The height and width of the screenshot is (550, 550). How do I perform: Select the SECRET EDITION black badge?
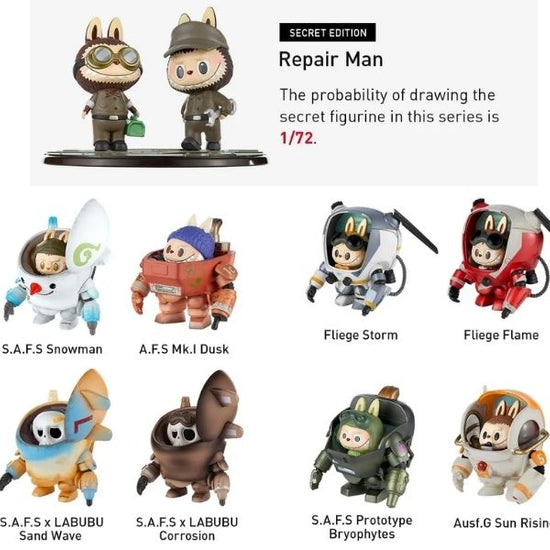pos(327,33)
